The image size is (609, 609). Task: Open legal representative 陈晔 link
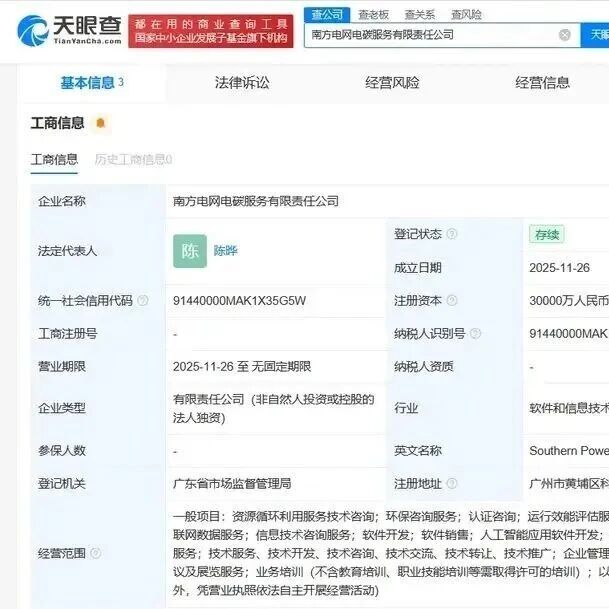[x=225, y=251]
